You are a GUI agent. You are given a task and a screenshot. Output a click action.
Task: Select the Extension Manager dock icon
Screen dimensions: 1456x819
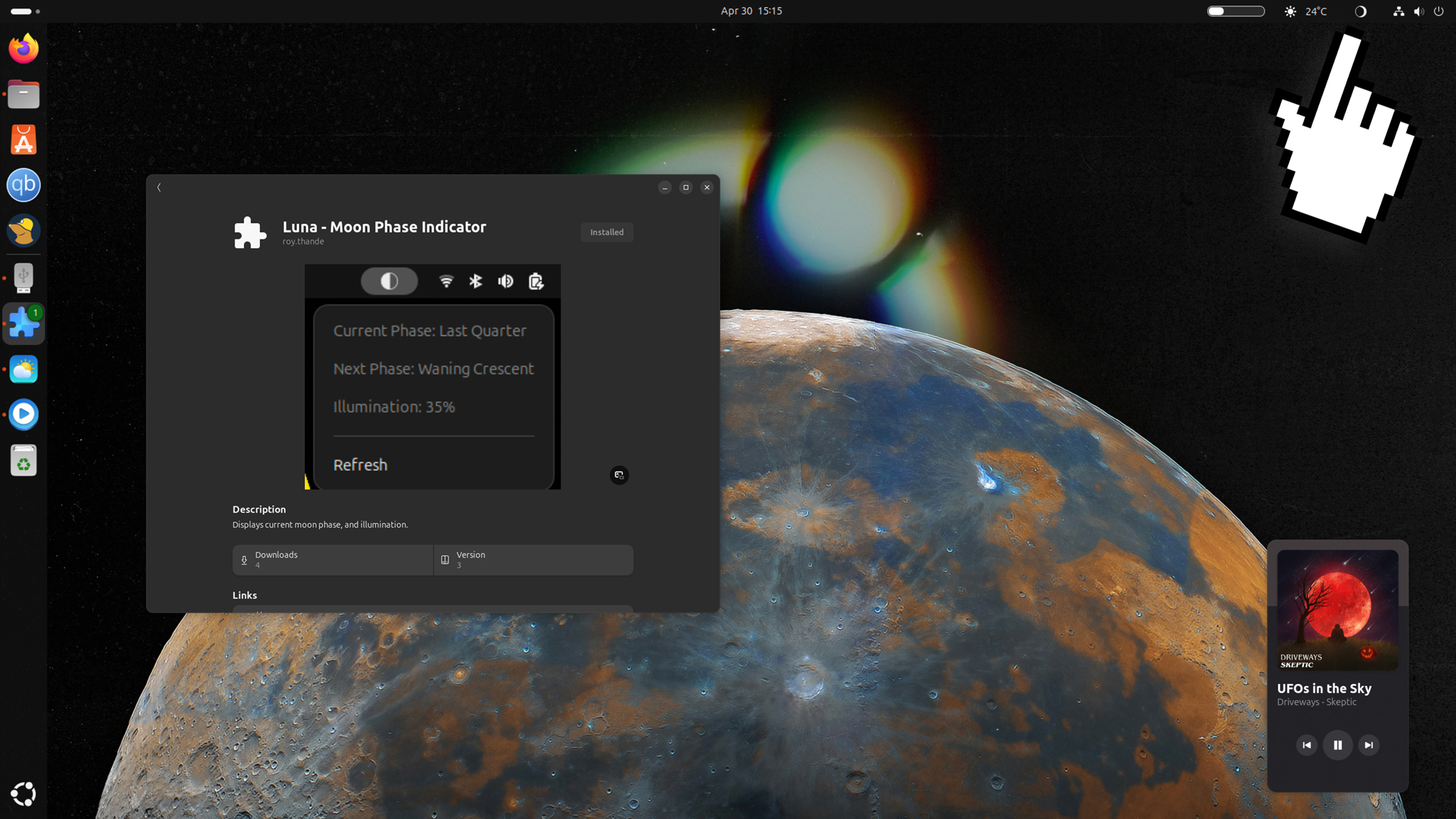click(x=23, y=323)
